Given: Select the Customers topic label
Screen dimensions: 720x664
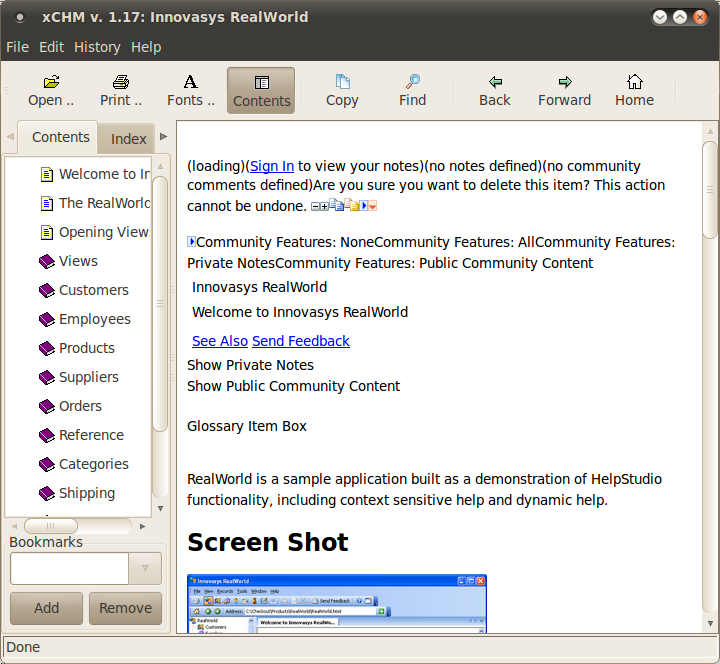Looking at the screenshot, I should [x=94, y=290].
